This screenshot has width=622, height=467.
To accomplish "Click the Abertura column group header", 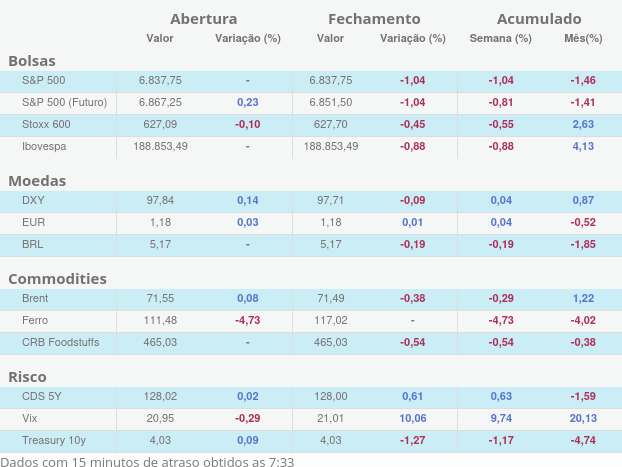I will pyautogui.click(x=204, y=19).
